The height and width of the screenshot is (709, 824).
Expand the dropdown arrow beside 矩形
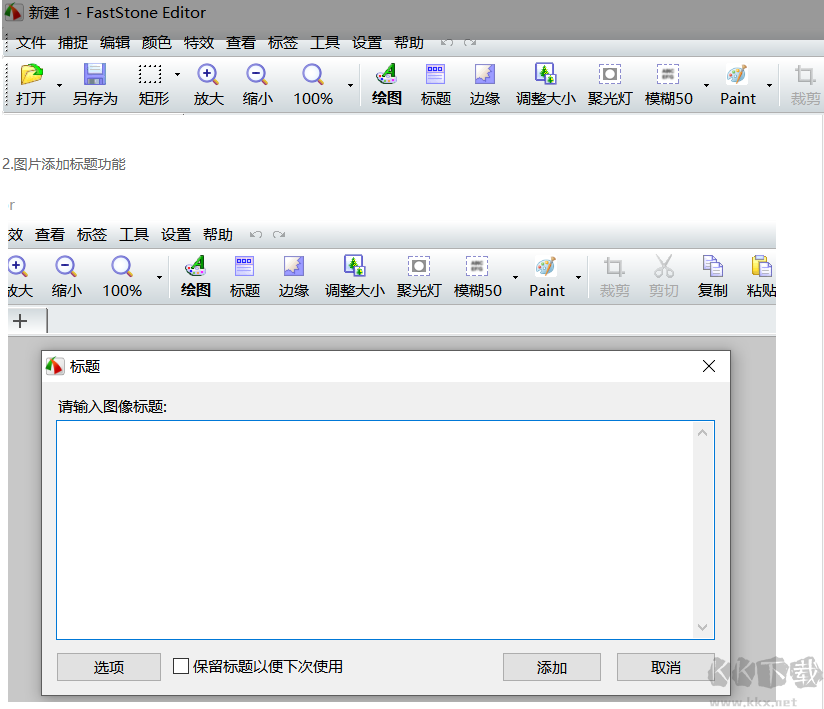[x=177, y=75]
